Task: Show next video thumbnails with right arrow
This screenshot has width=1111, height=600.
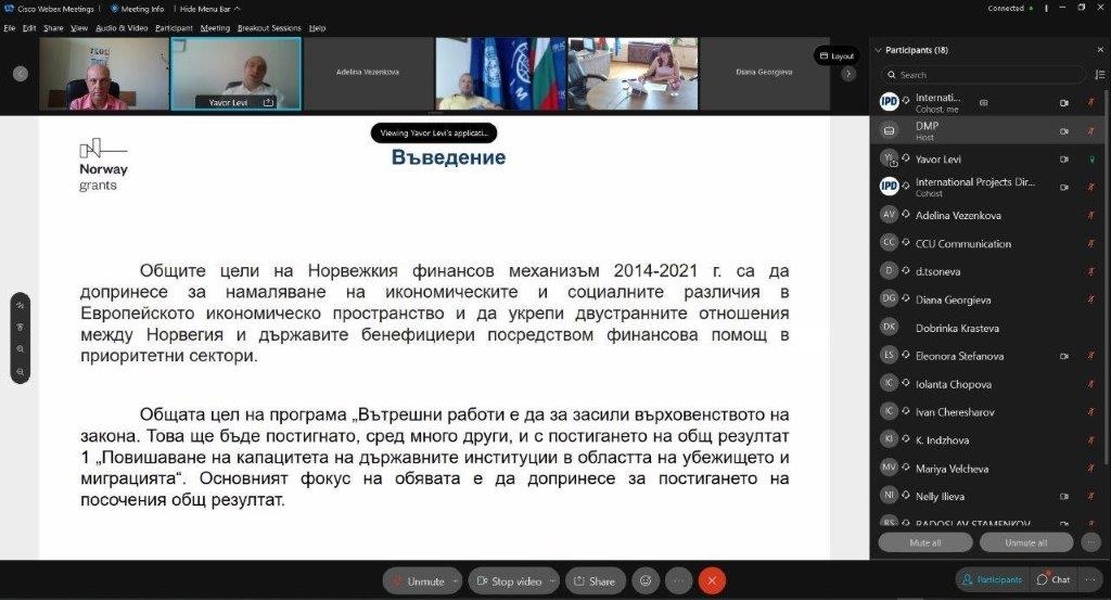Action: [849, 74]
